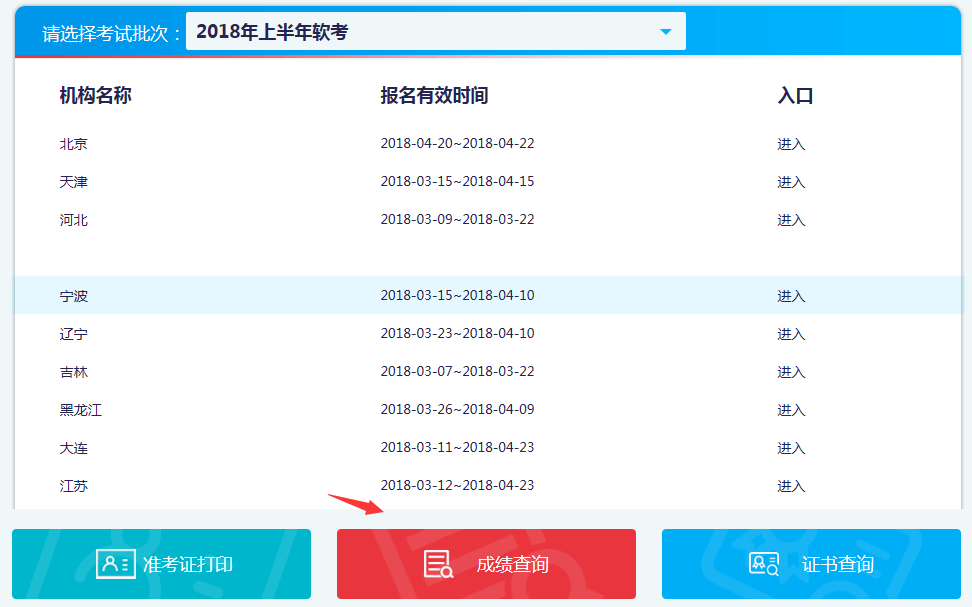Click the ID card icon on 准考证打印
972x607 pixels.
pos(116,564)
